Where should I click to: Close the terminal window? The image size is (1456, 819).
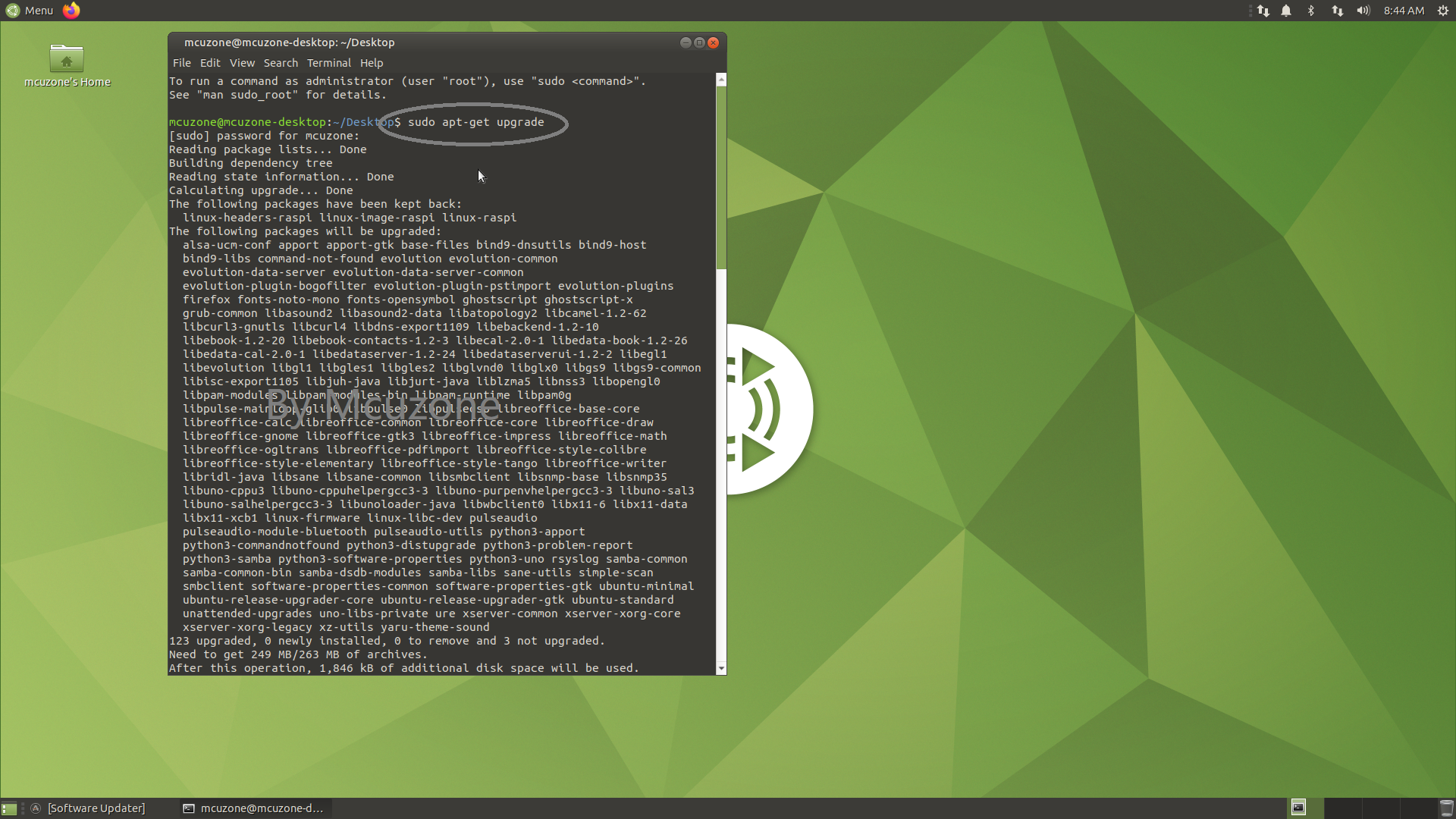713,42
